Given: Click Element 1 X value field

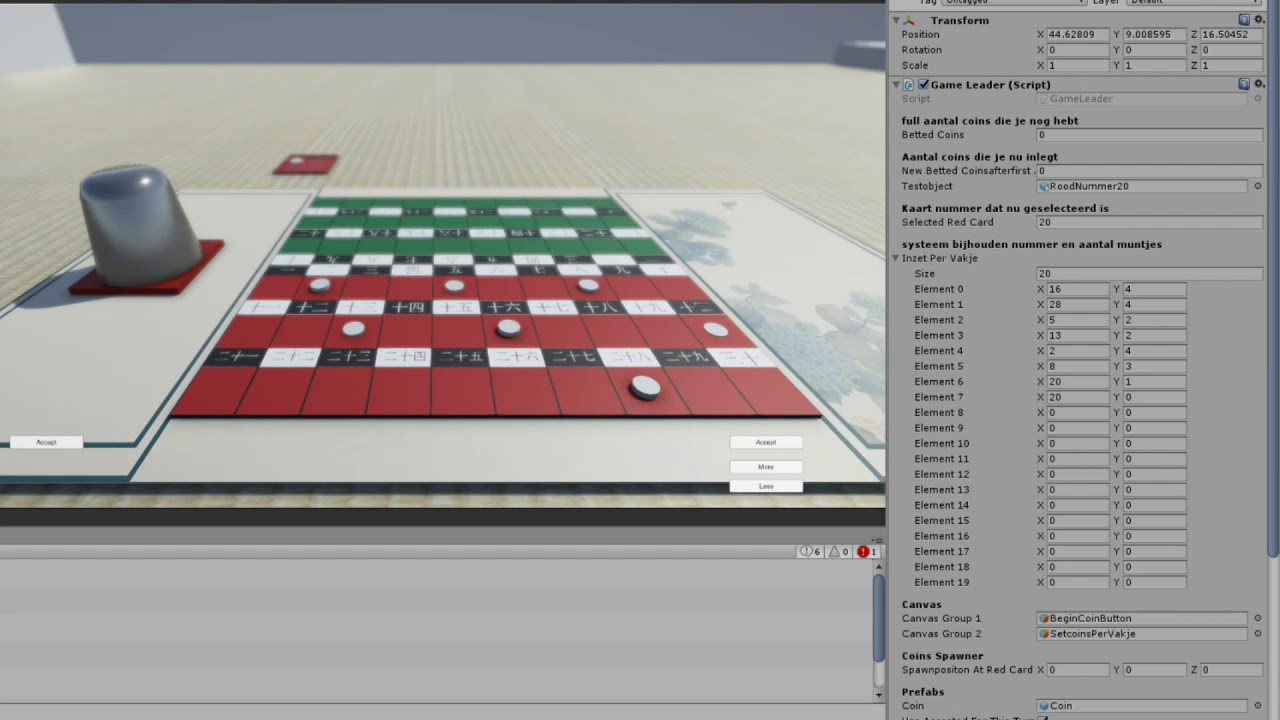Looking at the screenshot, I should (x=1078, y=305).
